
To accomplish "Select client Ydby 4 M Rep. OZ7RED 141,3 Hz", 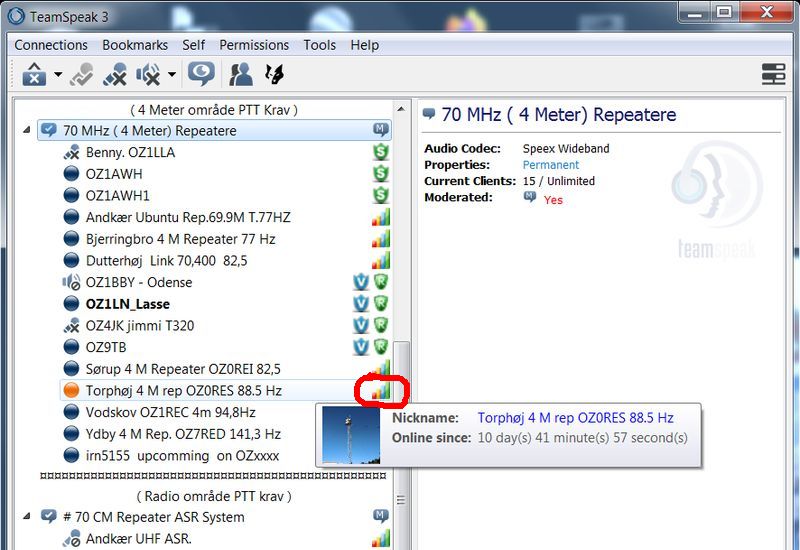I will [183, 434].
